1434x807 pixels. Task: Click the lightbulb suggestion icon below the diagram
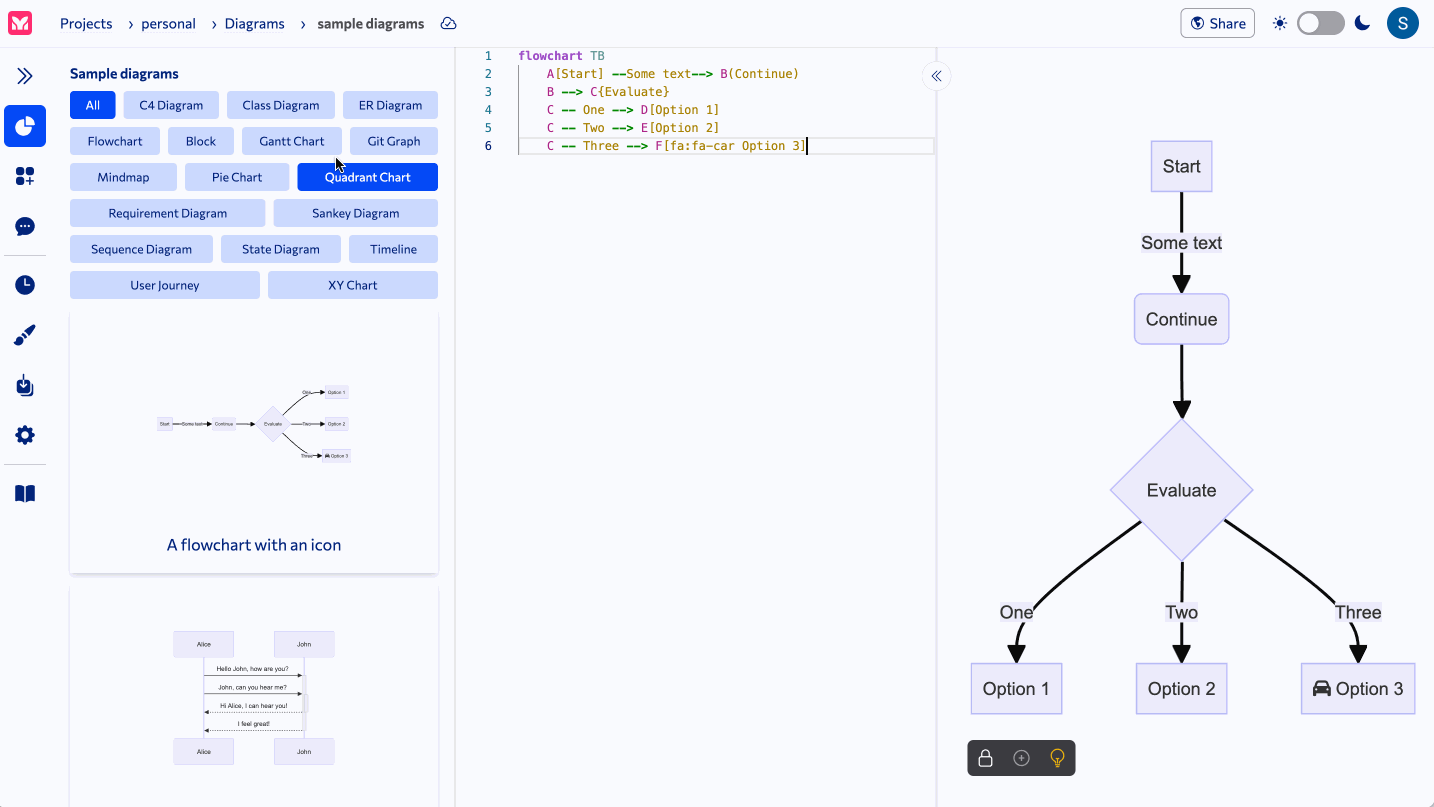coord(1057,758)
